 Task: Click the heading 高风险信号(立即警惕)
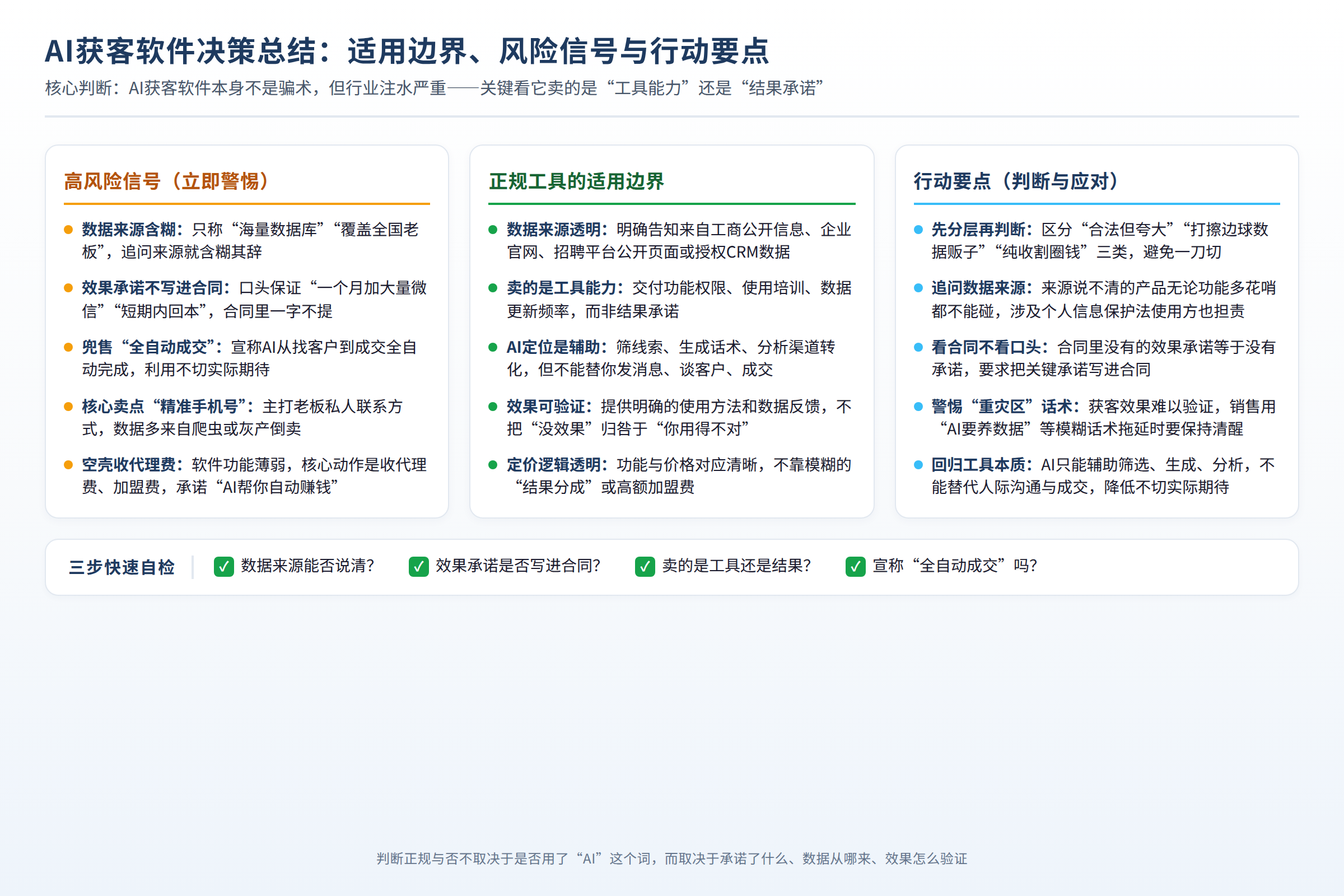tap(166, 181)
